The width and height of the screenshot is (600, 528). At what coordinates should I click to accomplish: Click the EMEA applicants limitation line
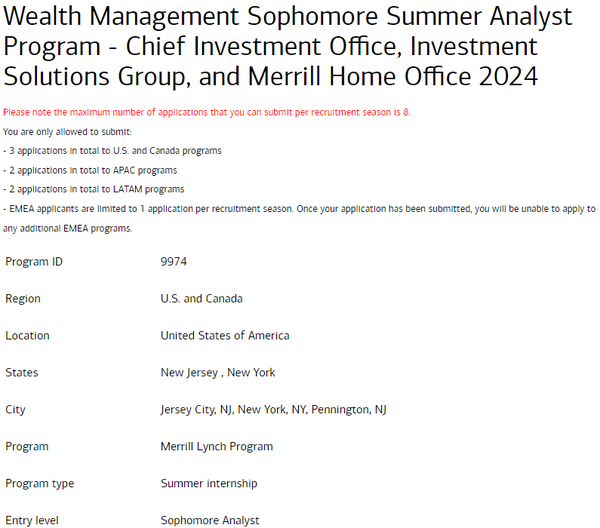tap(299, 209)
